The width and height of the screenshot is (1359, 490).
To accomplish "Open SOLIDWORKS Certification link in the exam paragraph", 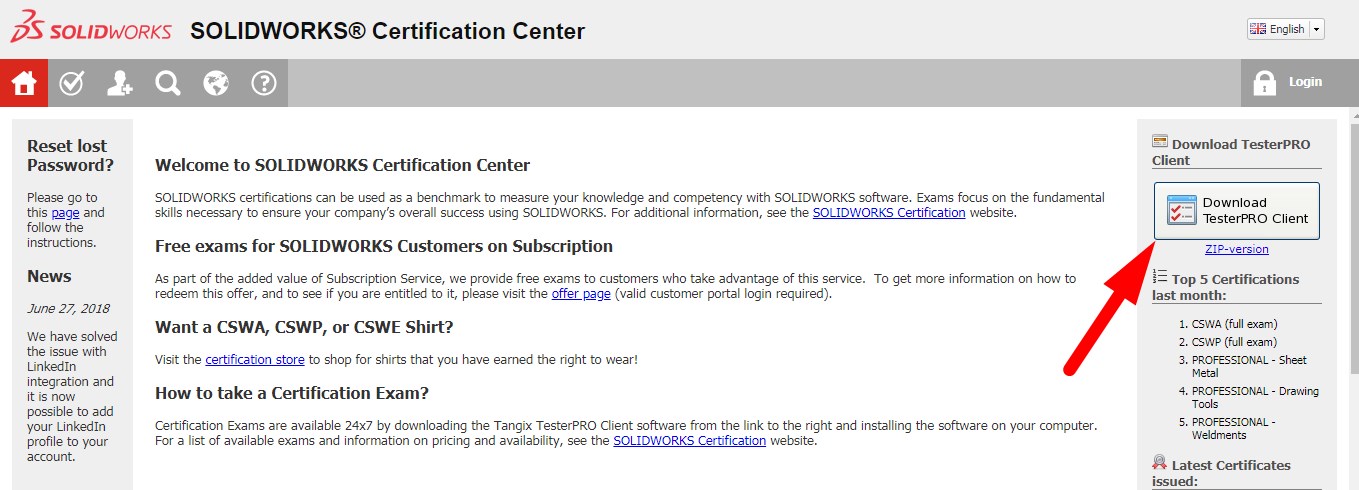I will 690,440.
